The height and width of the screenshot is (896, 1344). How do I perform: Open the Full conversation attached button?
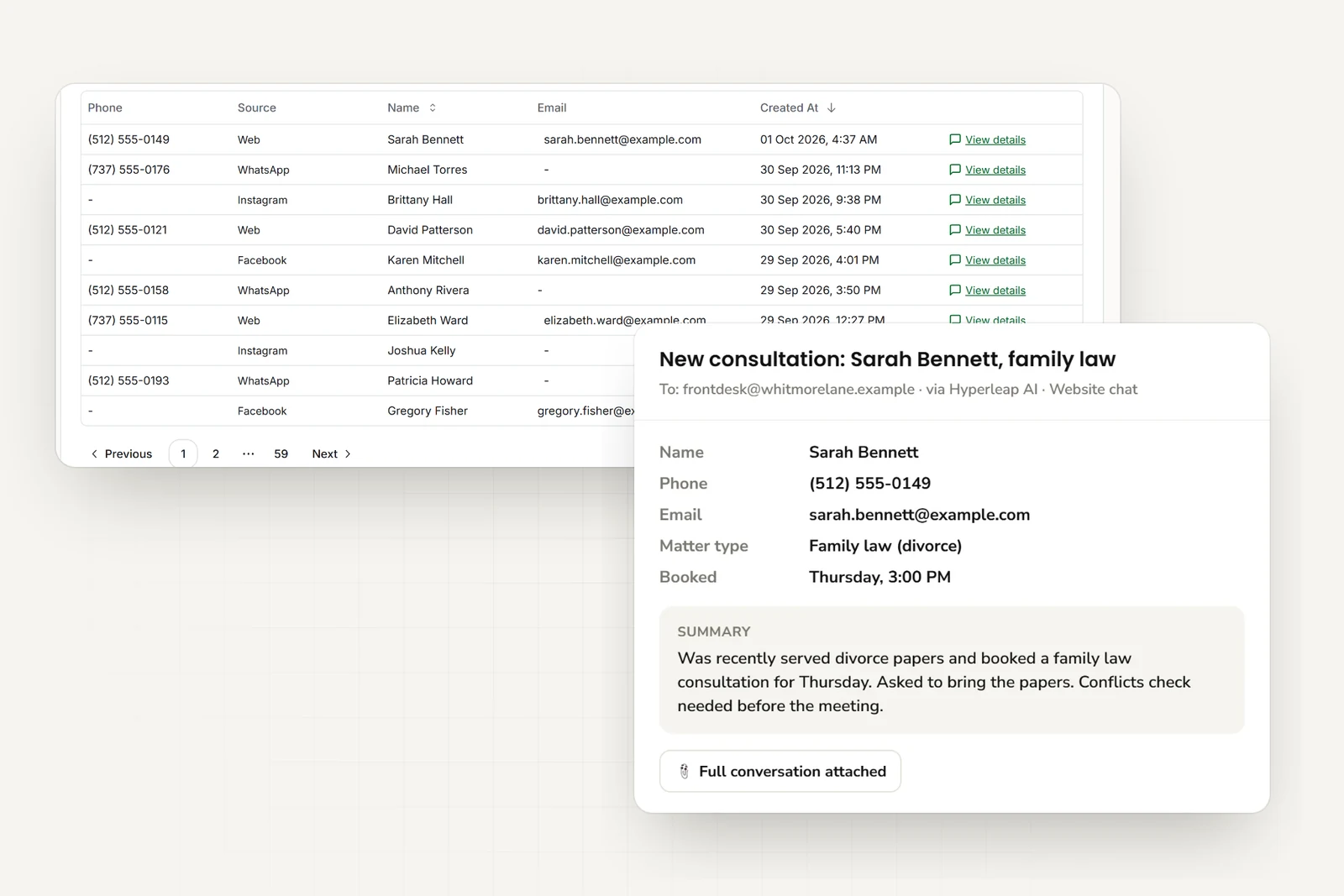[780, 771]
